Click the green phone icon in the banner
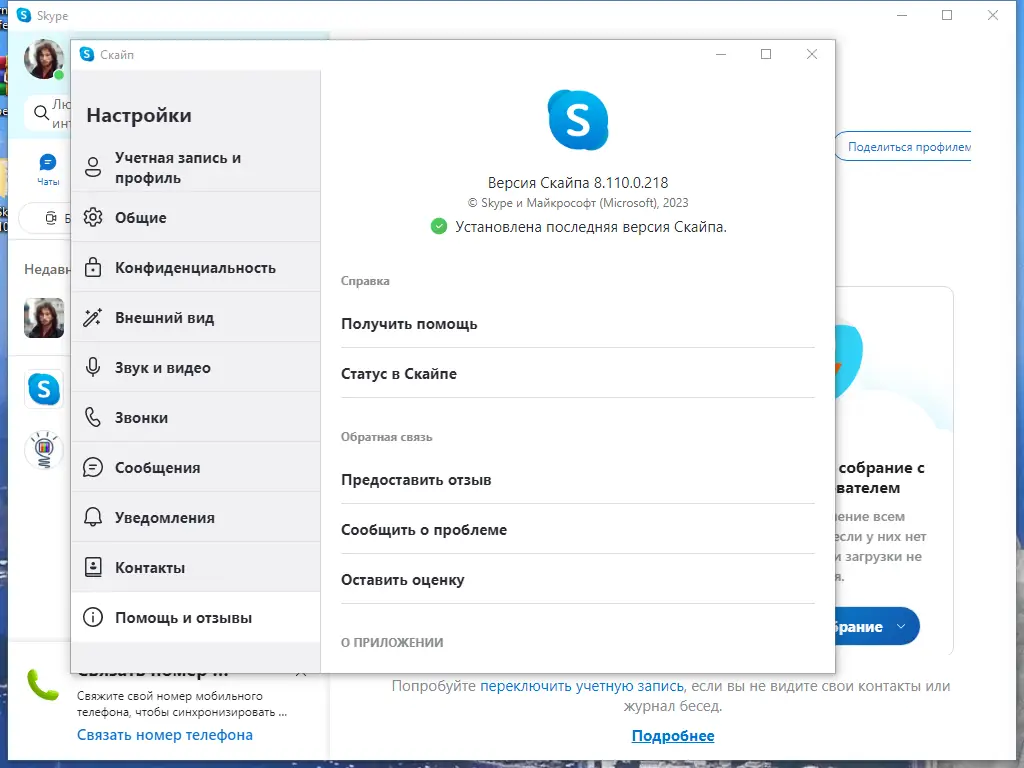Image resolution: width=1024 pixels, height=768 pixels. pyautogui.click(x=43, y=684)
